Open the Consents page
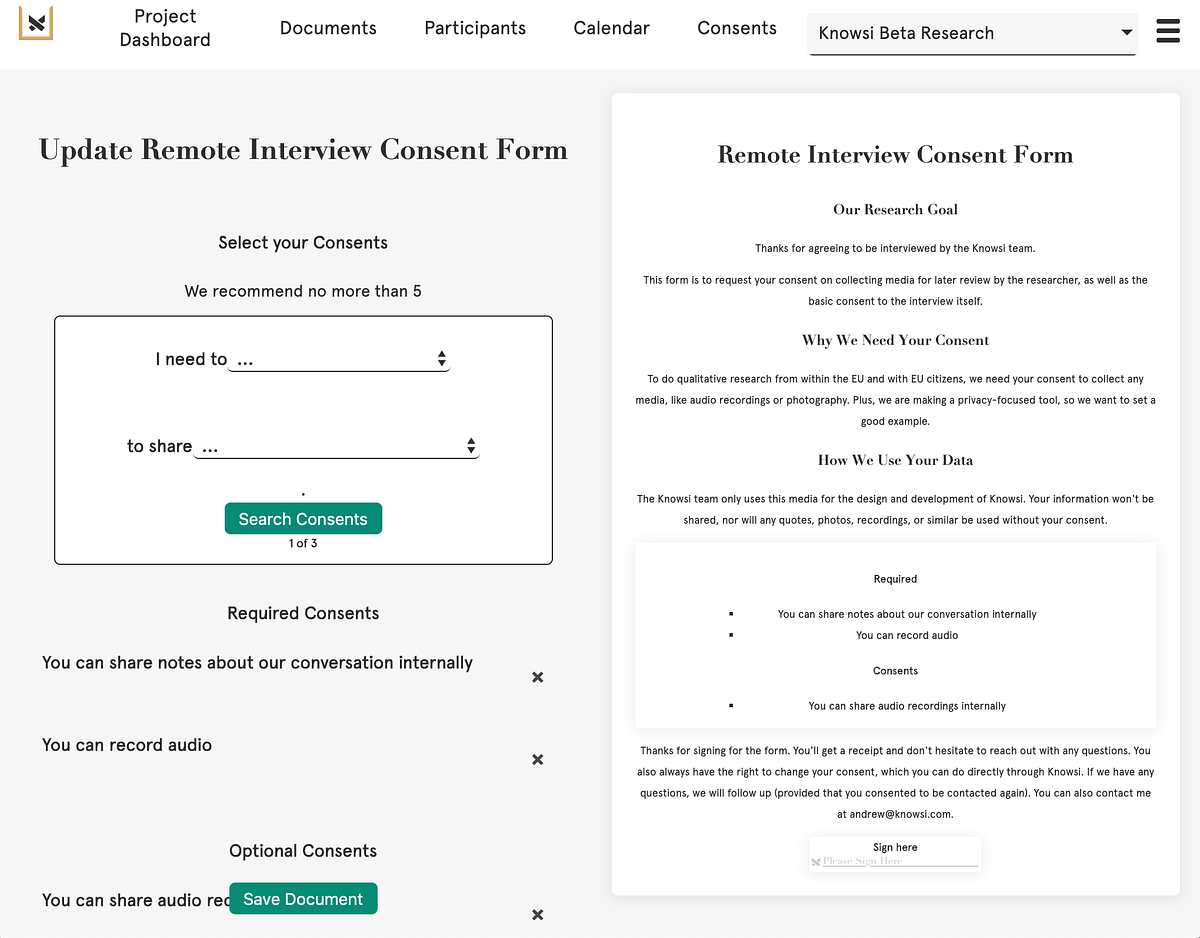The width and height of the screenshot is (1200, 938). (x=736, y=28)
